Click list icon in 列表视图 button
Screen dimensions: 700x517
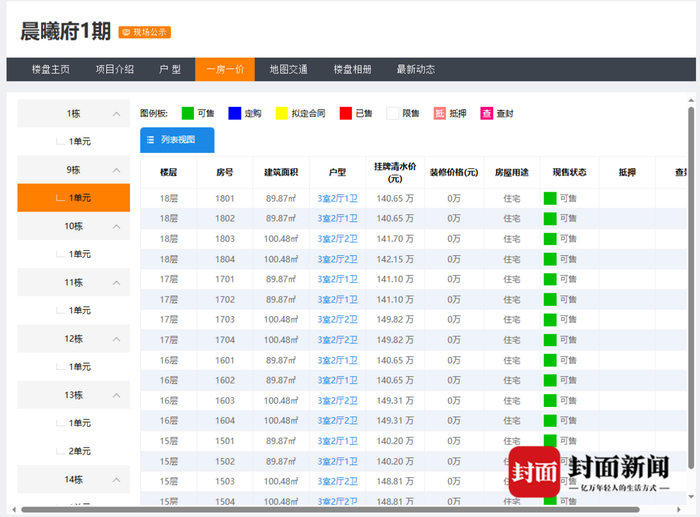pos(150,140)
